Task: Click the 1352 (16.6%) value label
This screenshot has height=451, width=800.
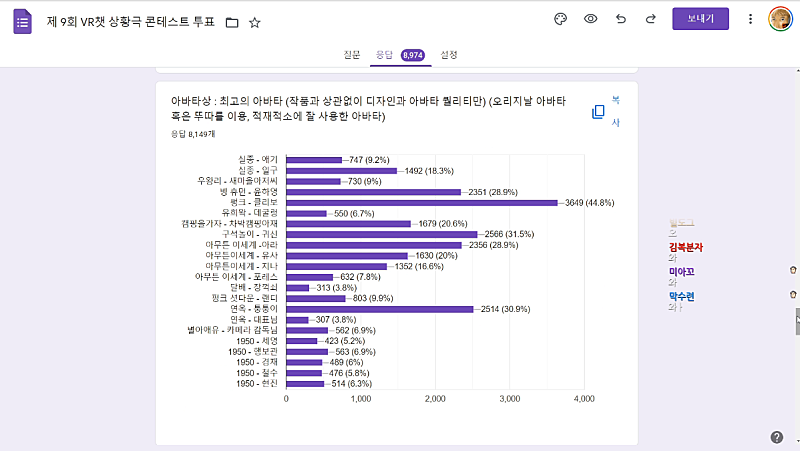Action: (x=419, y=266)
